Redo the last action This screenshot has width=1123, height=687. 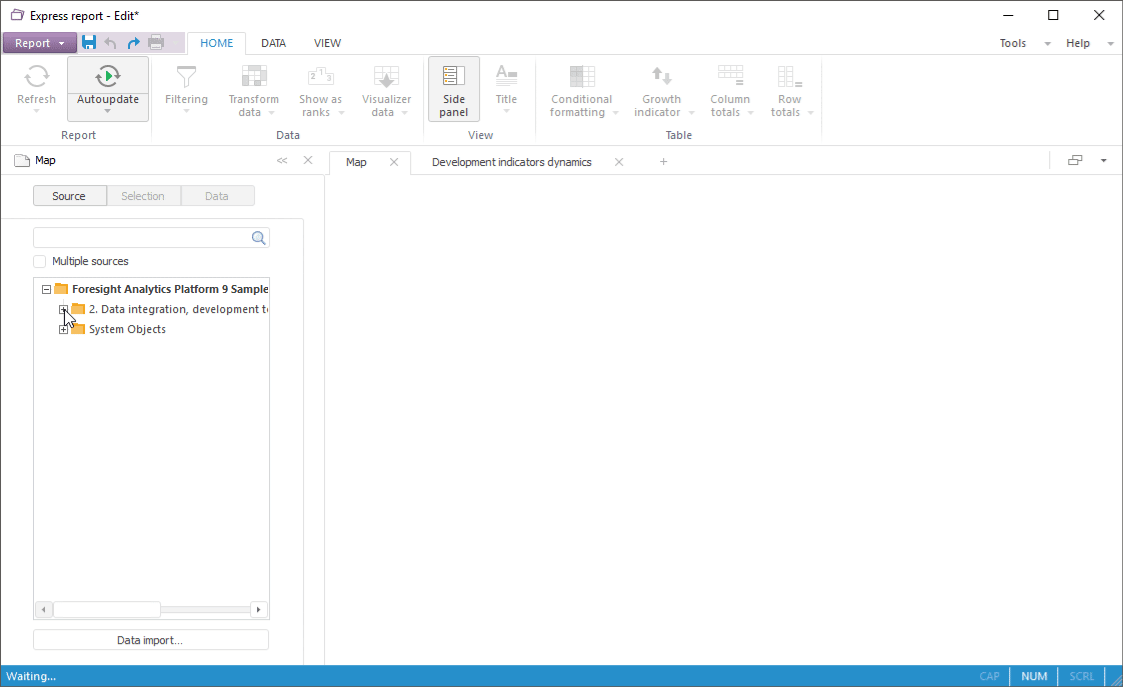coord(133,43)
